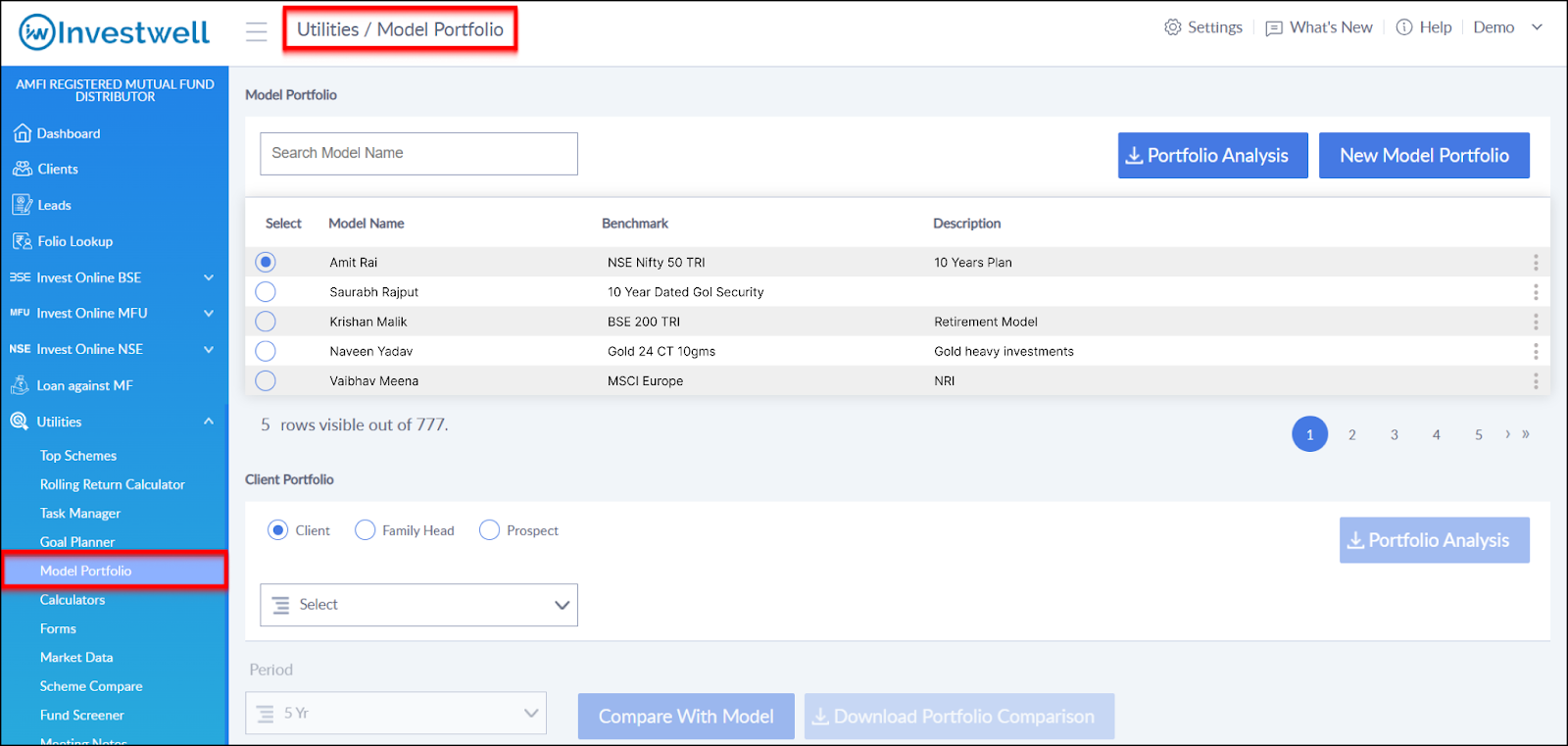Click Compare With Model button
Viewport: 1568px width, 746px height.
pos(686,717)
